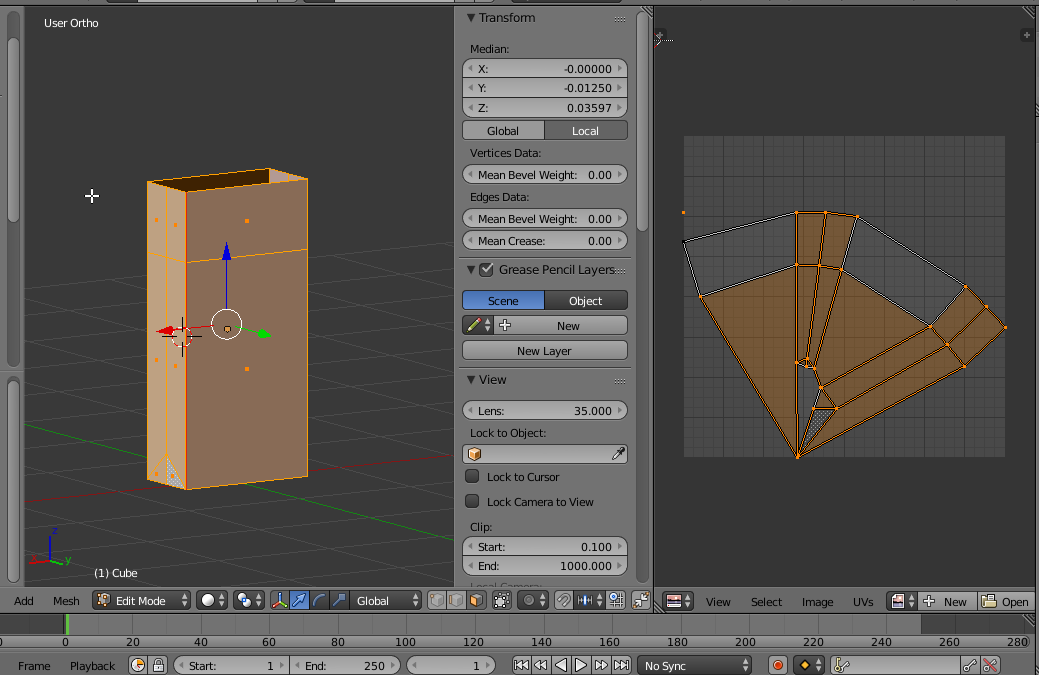Screen dimensions: 1039x675
Task: Open transform orientation Global dropdown
Action: 385,601
